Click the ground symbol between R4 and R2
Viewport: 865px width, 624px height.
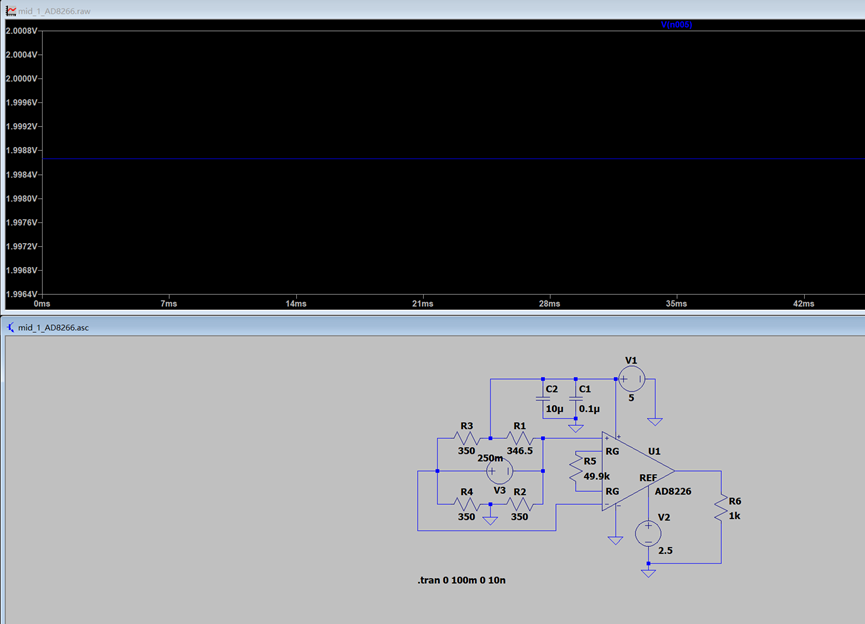(490, 520)
